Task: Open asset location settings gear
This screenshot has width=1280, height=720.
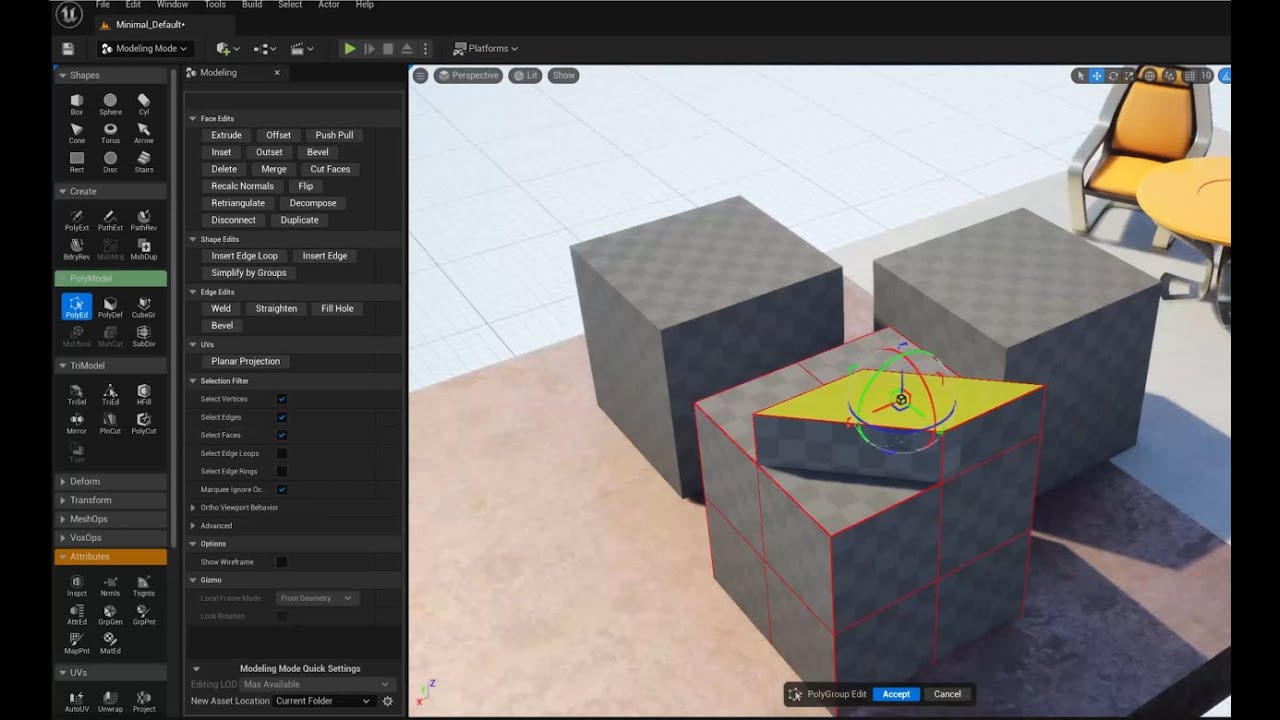Action: [388, 701]
